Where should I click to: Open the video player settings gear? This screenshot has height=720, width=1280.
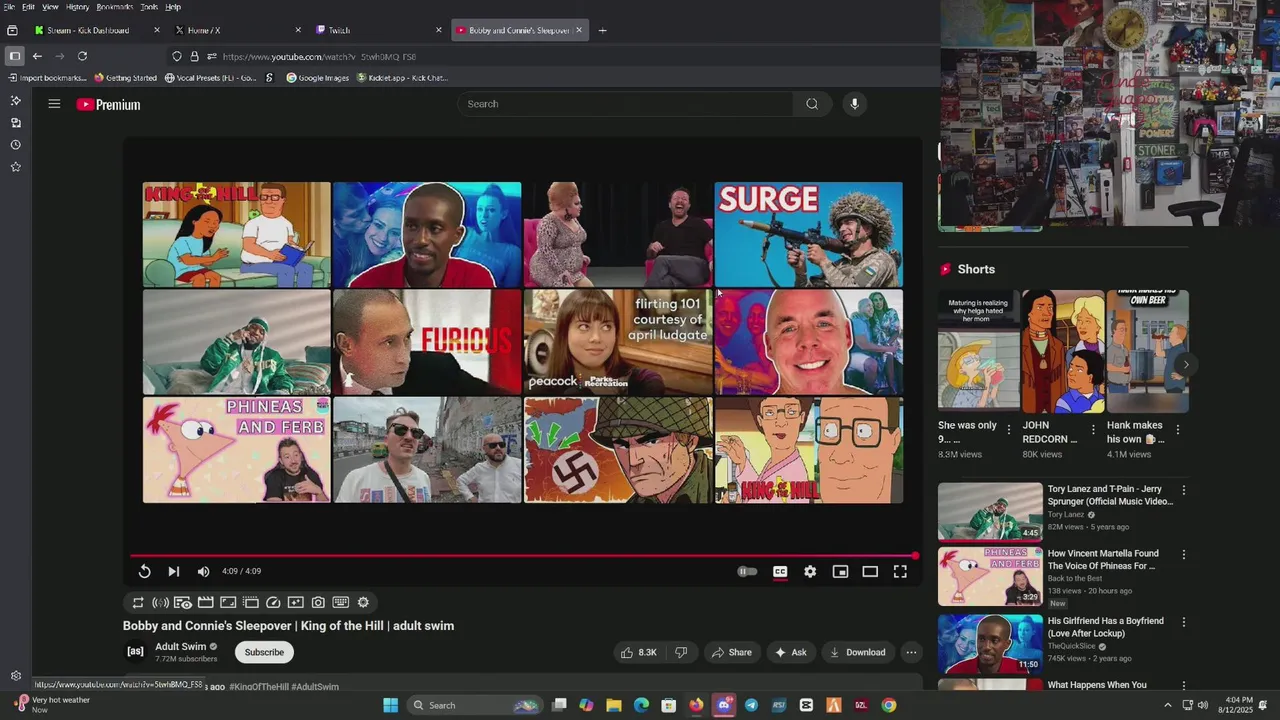[810, 571]
